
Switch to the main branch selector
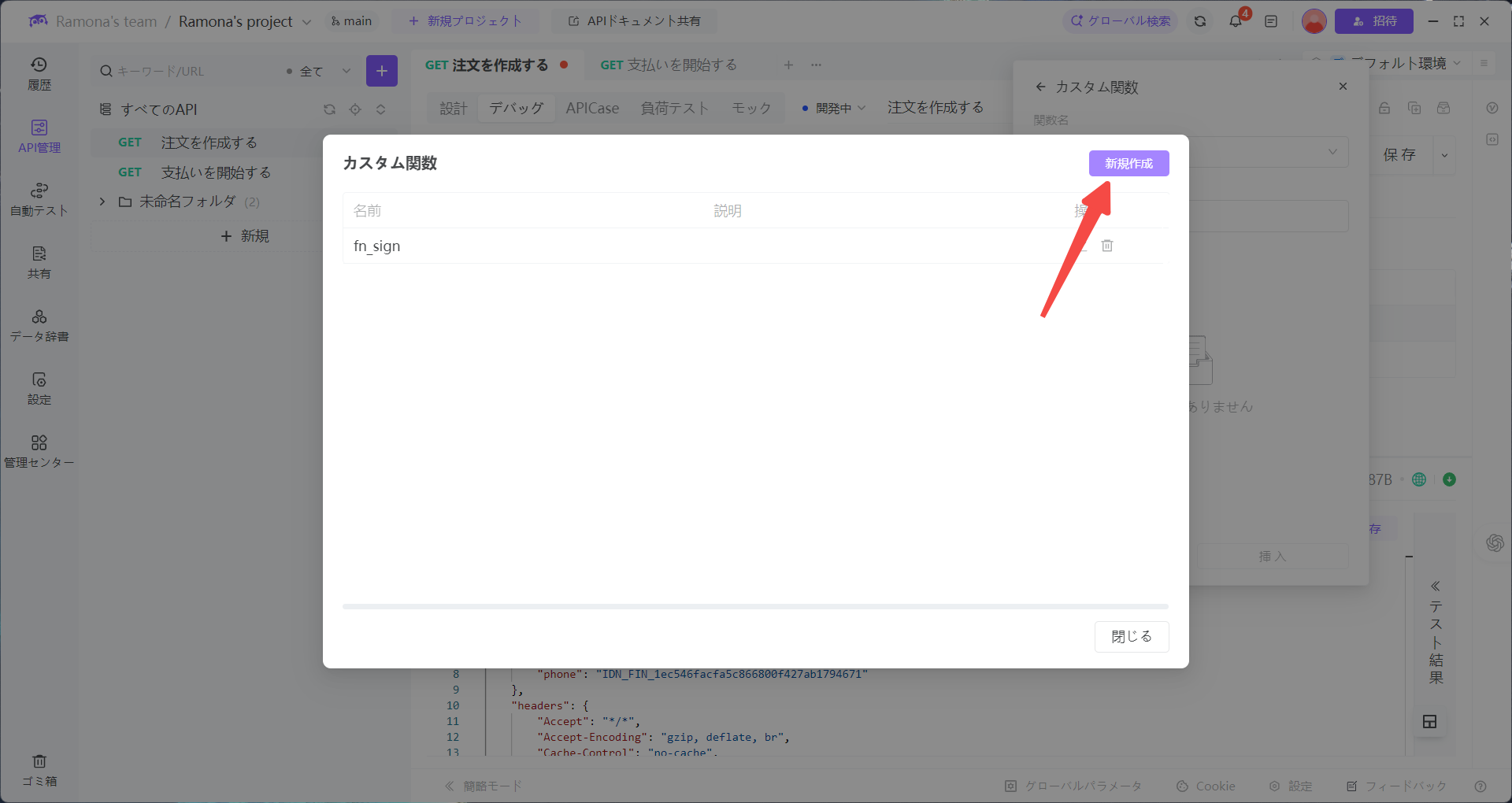351,21
